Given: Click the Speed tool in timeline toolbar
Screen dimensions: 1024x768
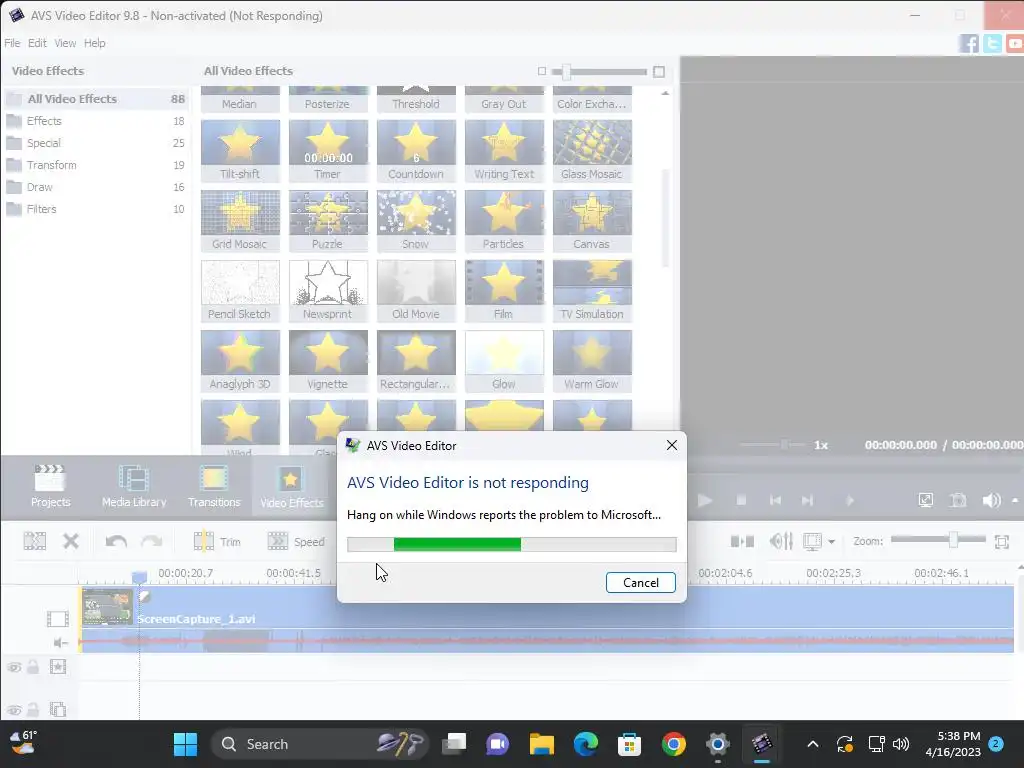Looking at the screenshot, I should (x=296, y=541).
